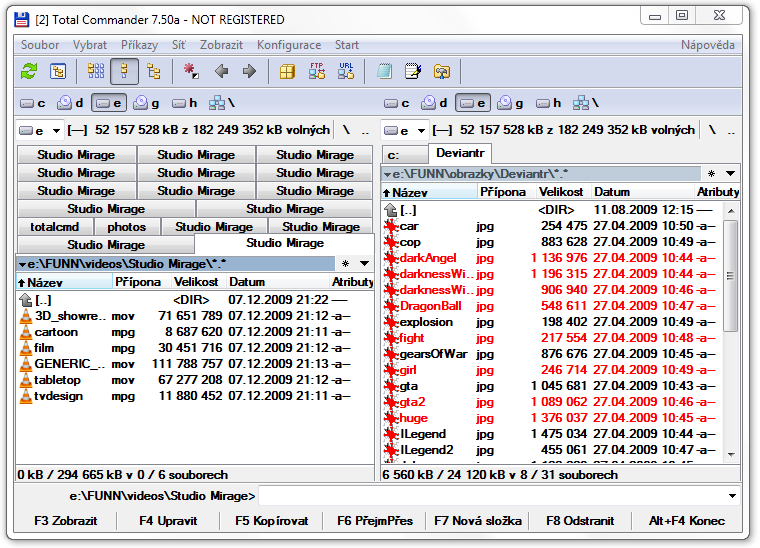Select the cartoon mpg file
This screenshot has width=760, height=548.
(194, 332)
